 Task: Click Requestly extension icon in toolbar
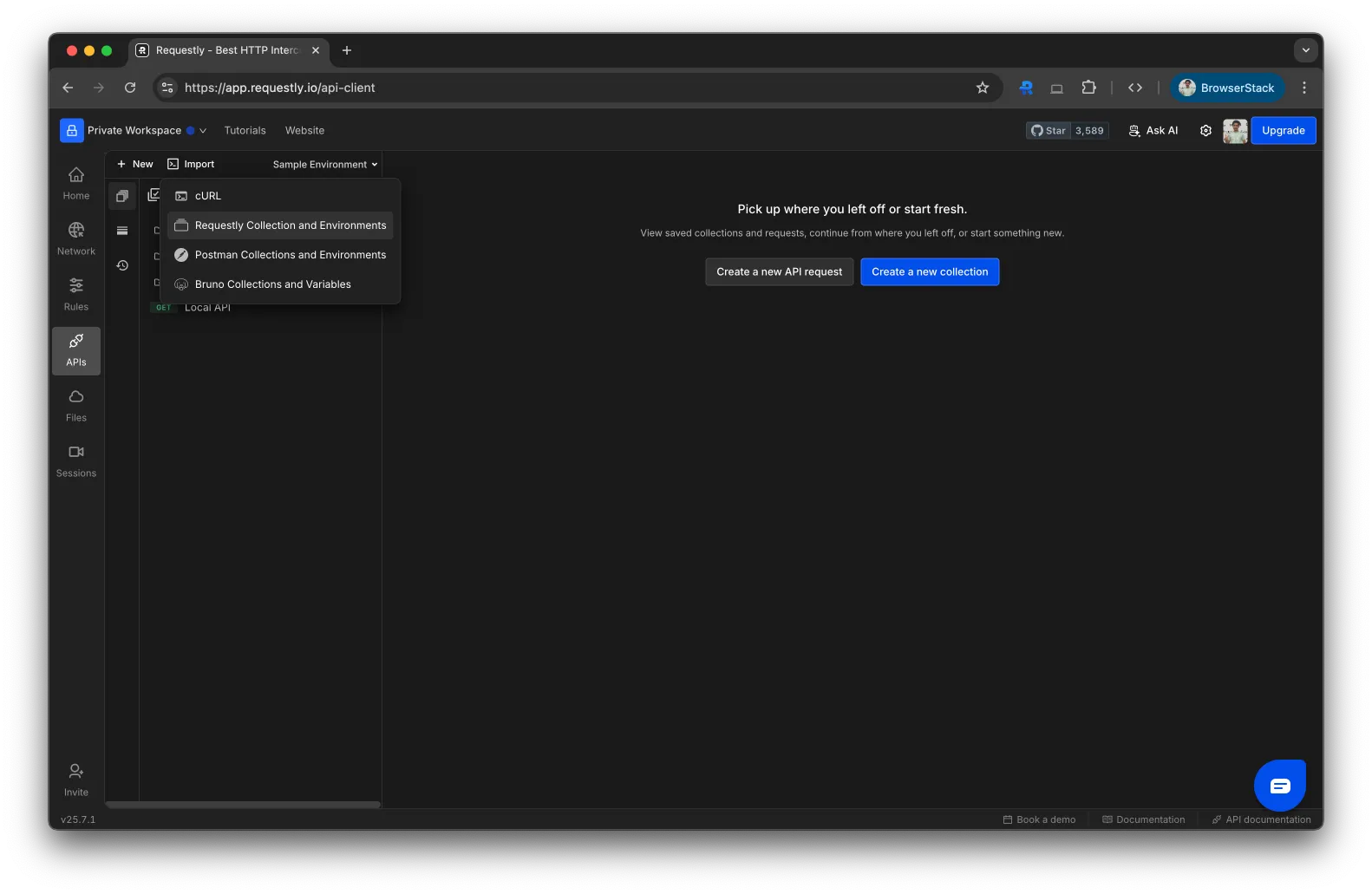pos(1026,88)
